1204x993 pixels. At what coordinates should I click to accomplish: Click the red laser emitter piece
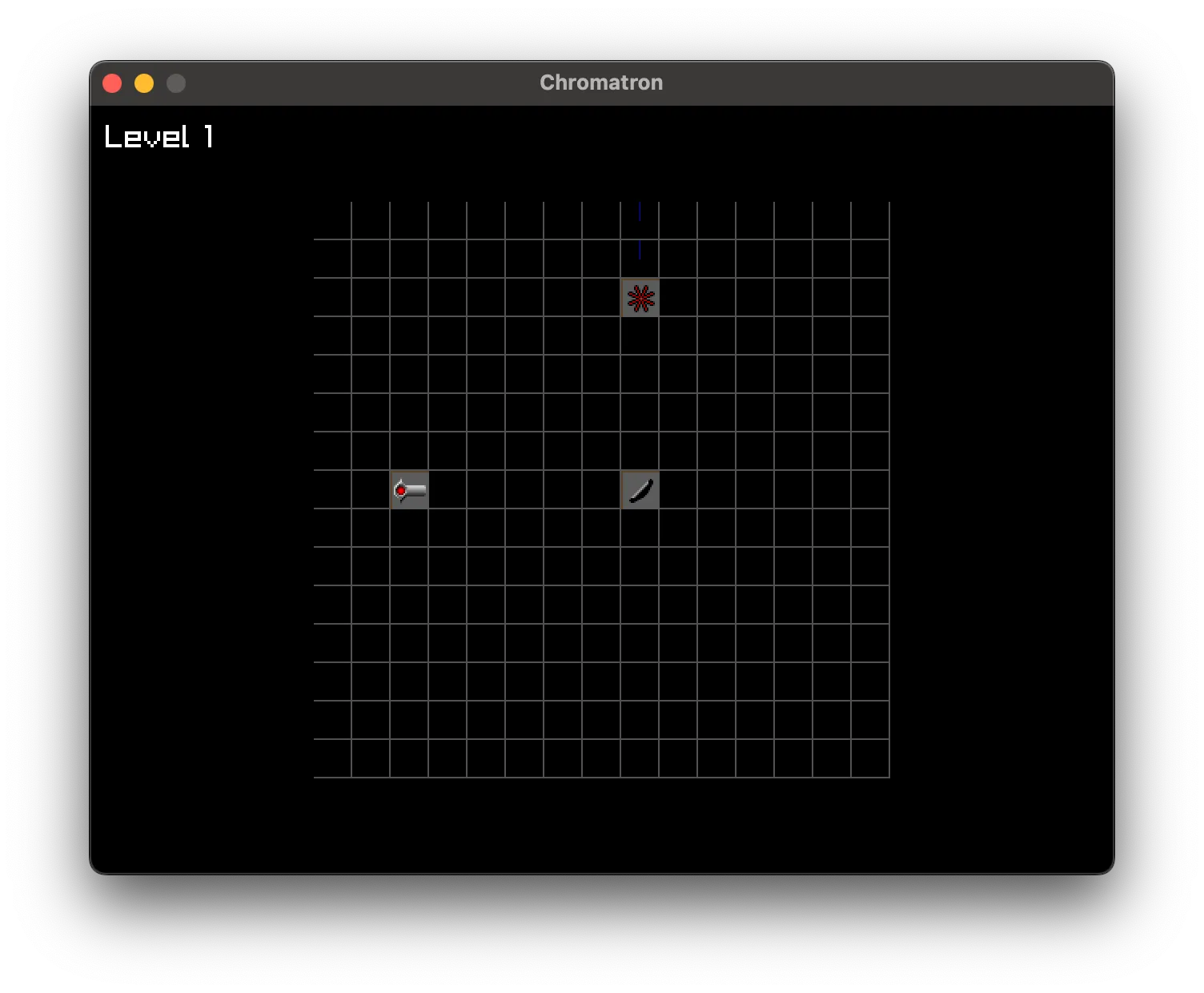pyautogui.click(x=409, y=489)
